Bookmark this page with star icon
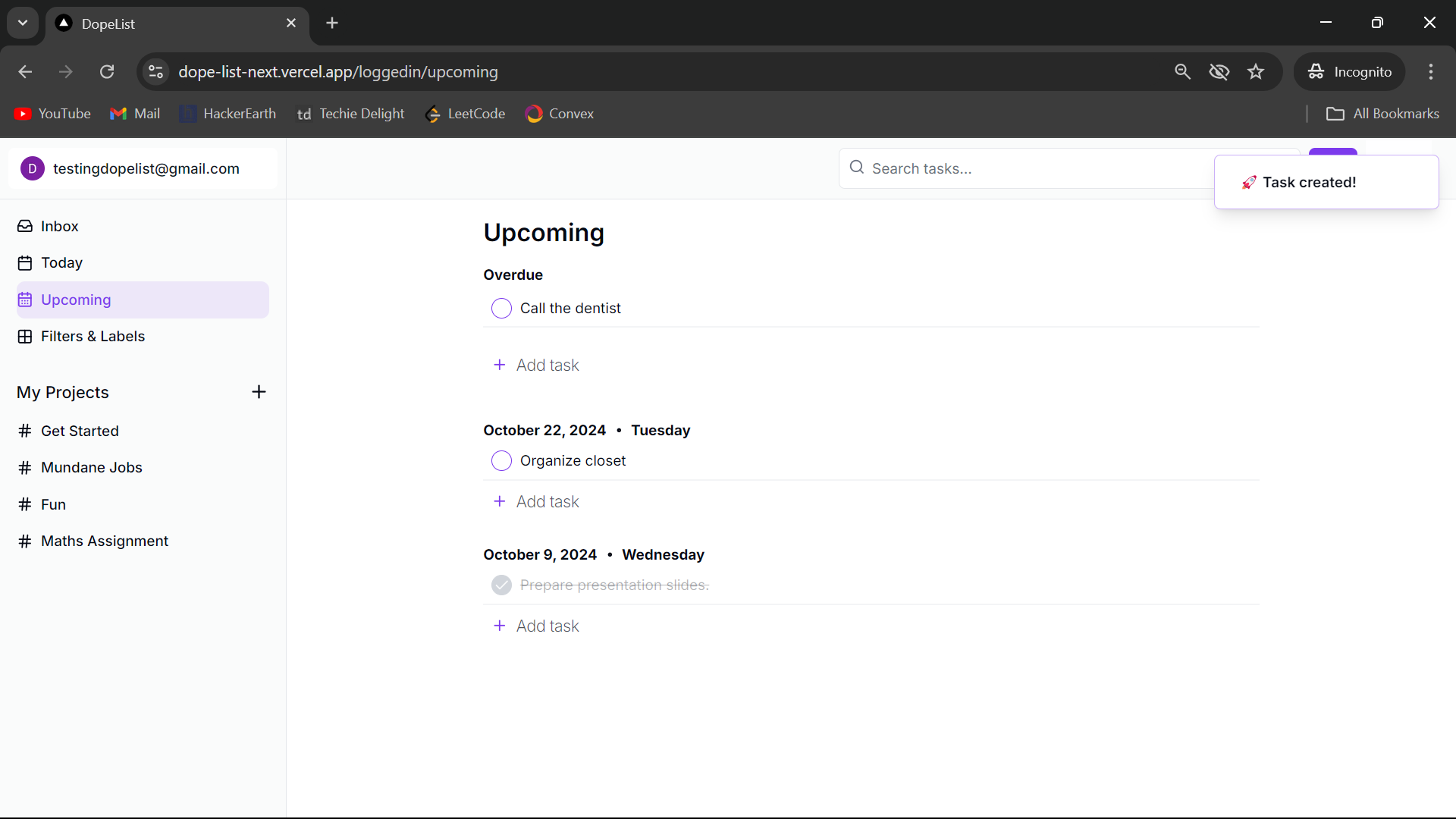 (x=1256, y=72)
